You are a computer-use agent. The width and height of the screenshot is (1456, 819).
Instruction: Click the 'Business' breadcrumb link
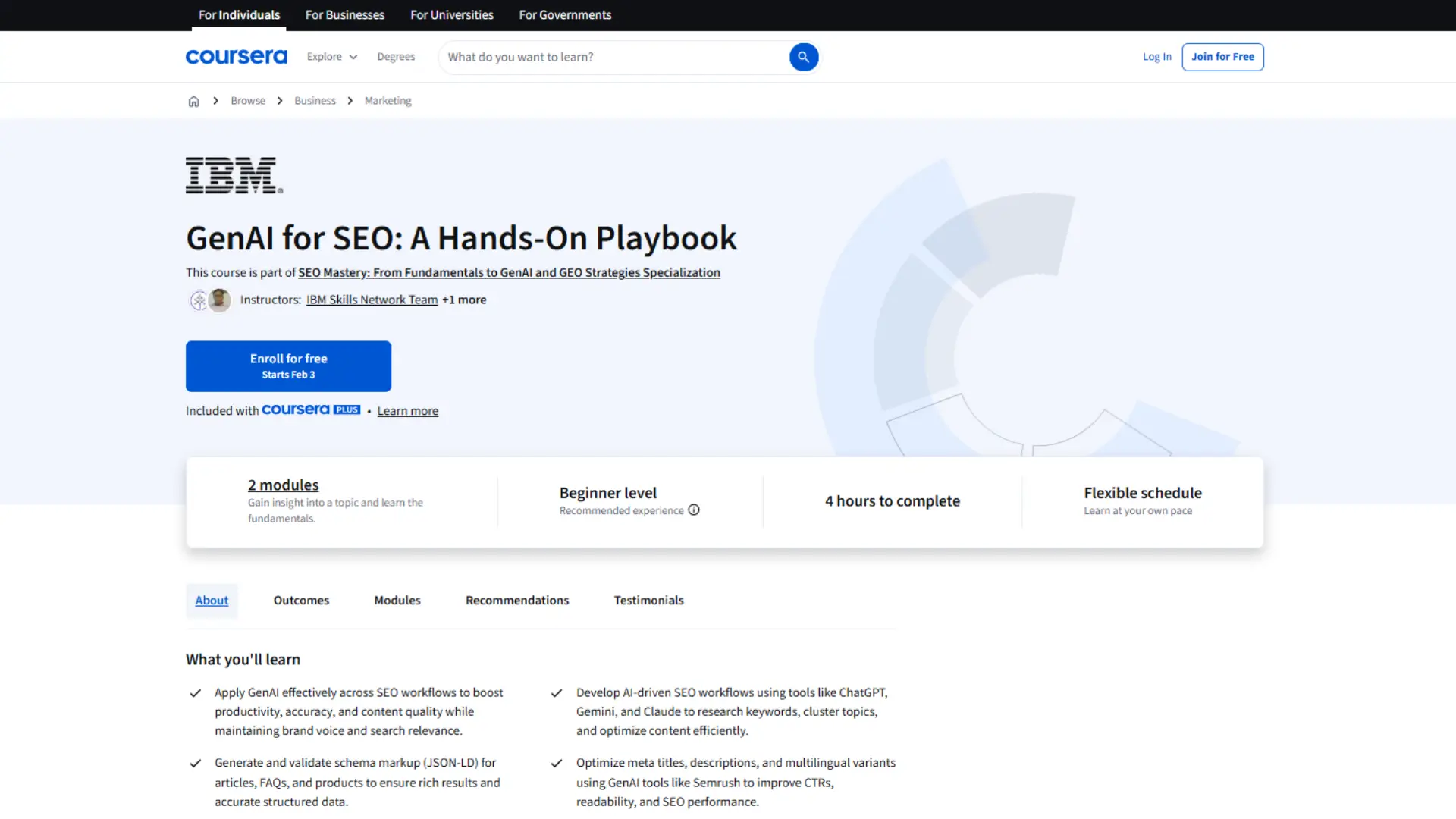point(315,100)
